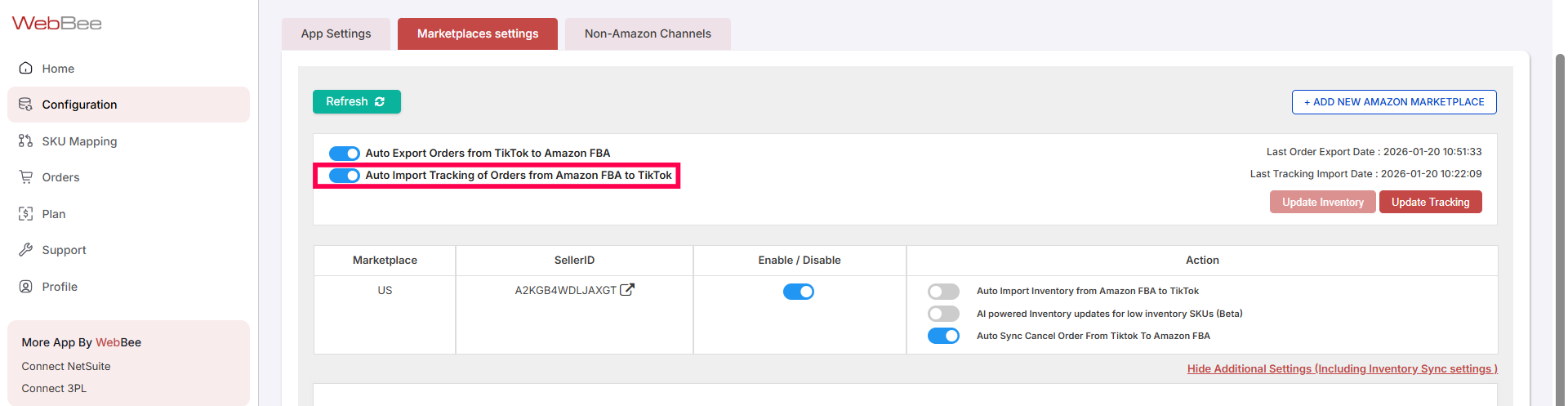Click the Support wrench icon
This screenshot has width=1568, height=406.
[26, 250]
